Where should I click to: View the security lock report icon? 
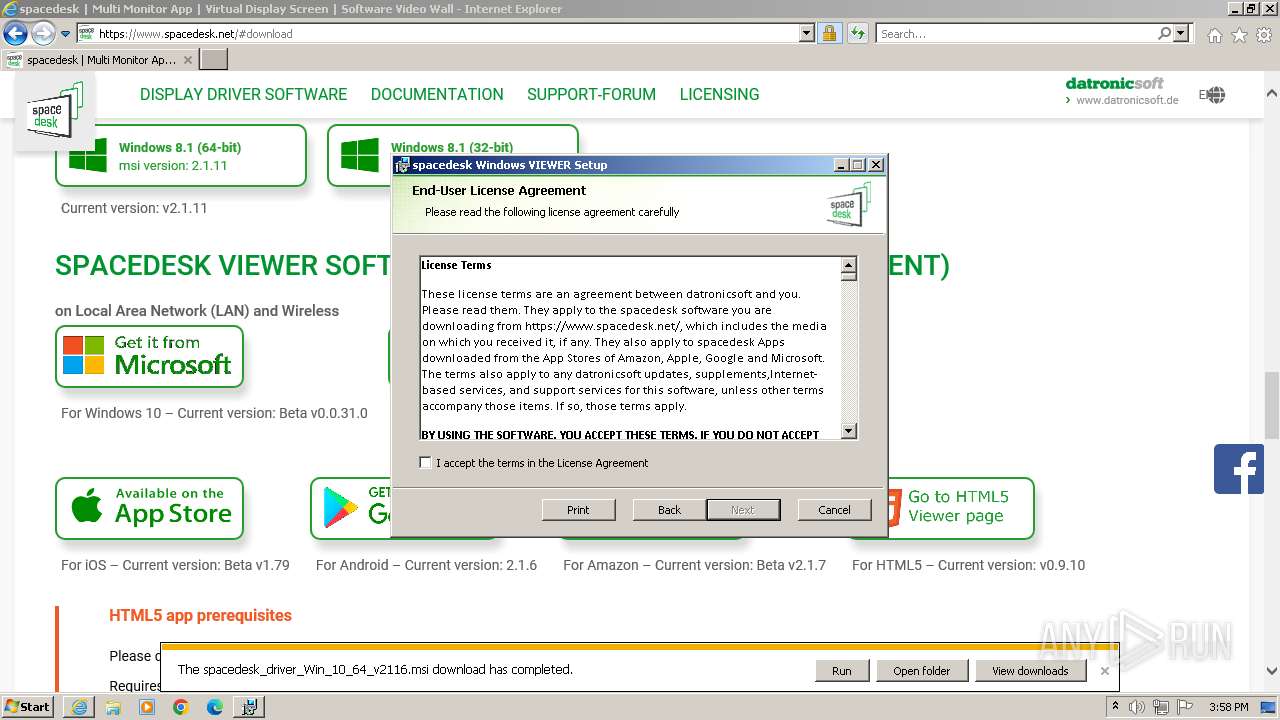[x=830, y=33]
